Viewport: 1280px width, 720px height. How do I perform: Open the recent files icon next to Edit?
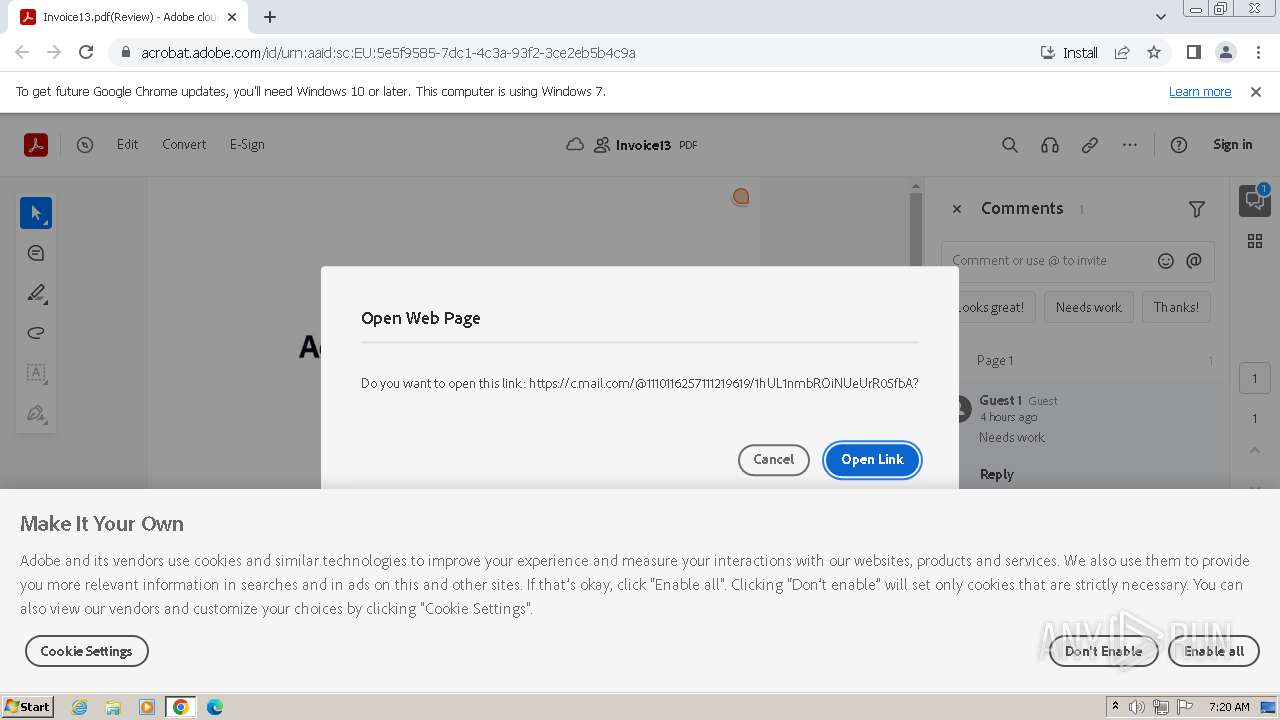(x=85, y=145)
